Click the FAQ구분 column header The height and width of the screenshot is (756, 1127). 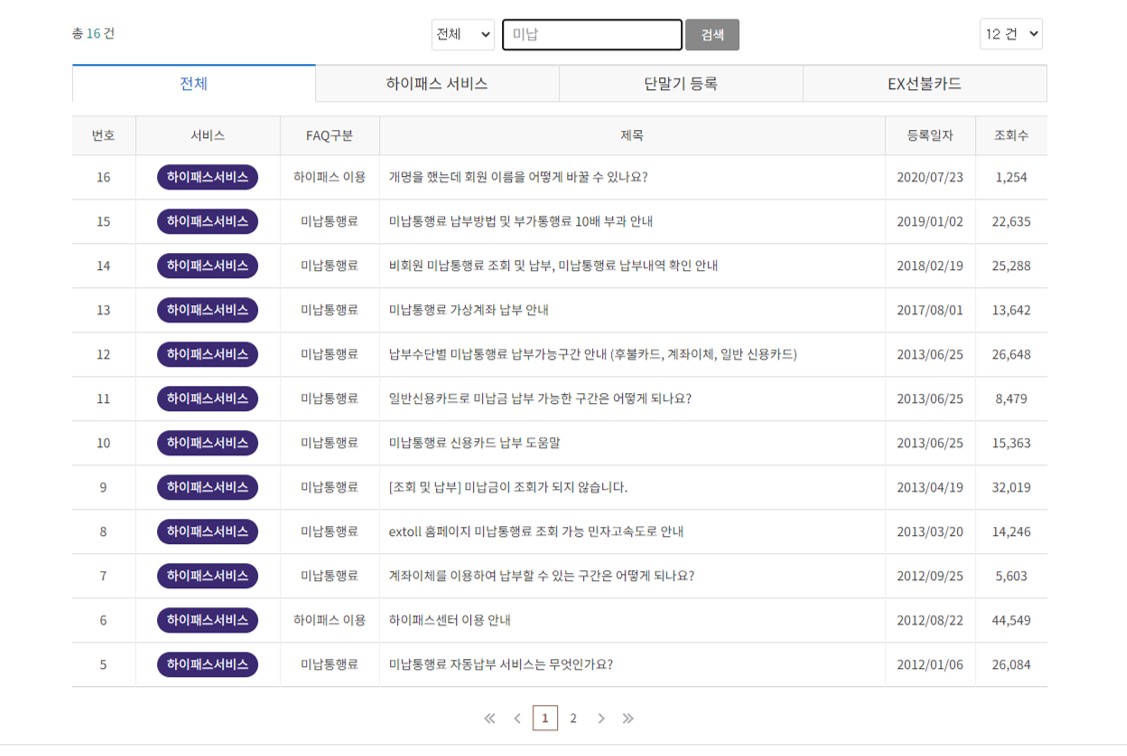329,135
